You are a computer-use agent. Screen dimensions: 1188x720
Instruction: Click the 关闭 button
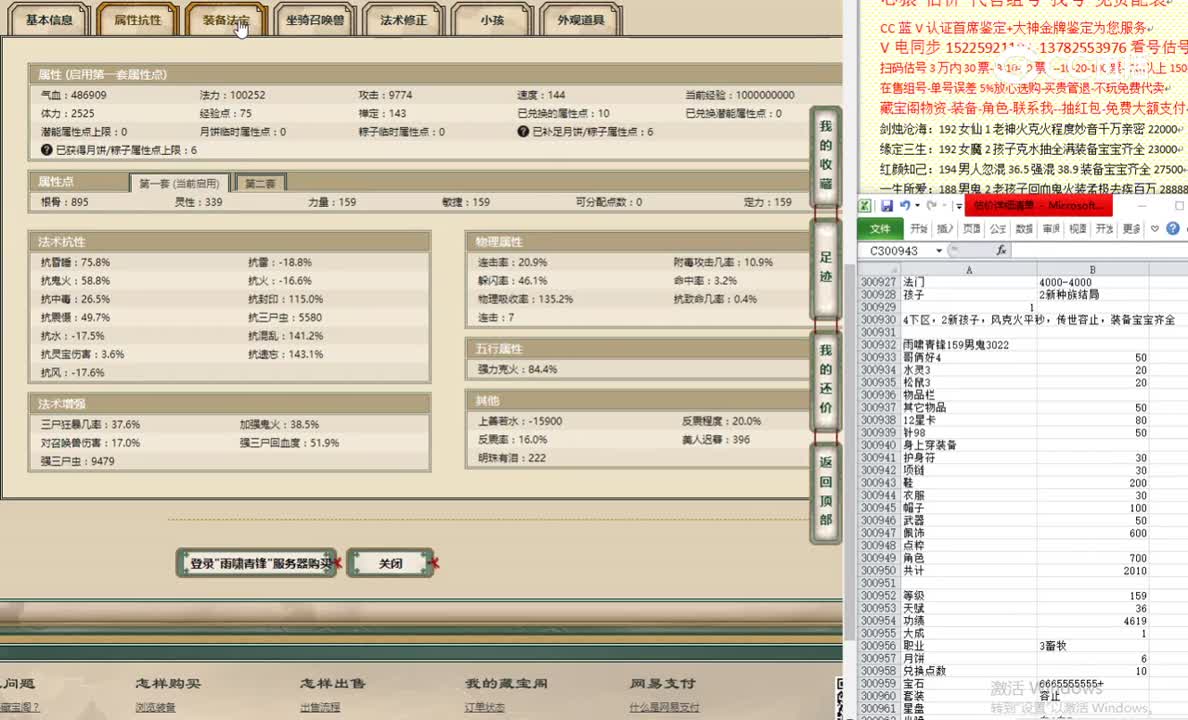pyautogui.click(x=391, y=562)
